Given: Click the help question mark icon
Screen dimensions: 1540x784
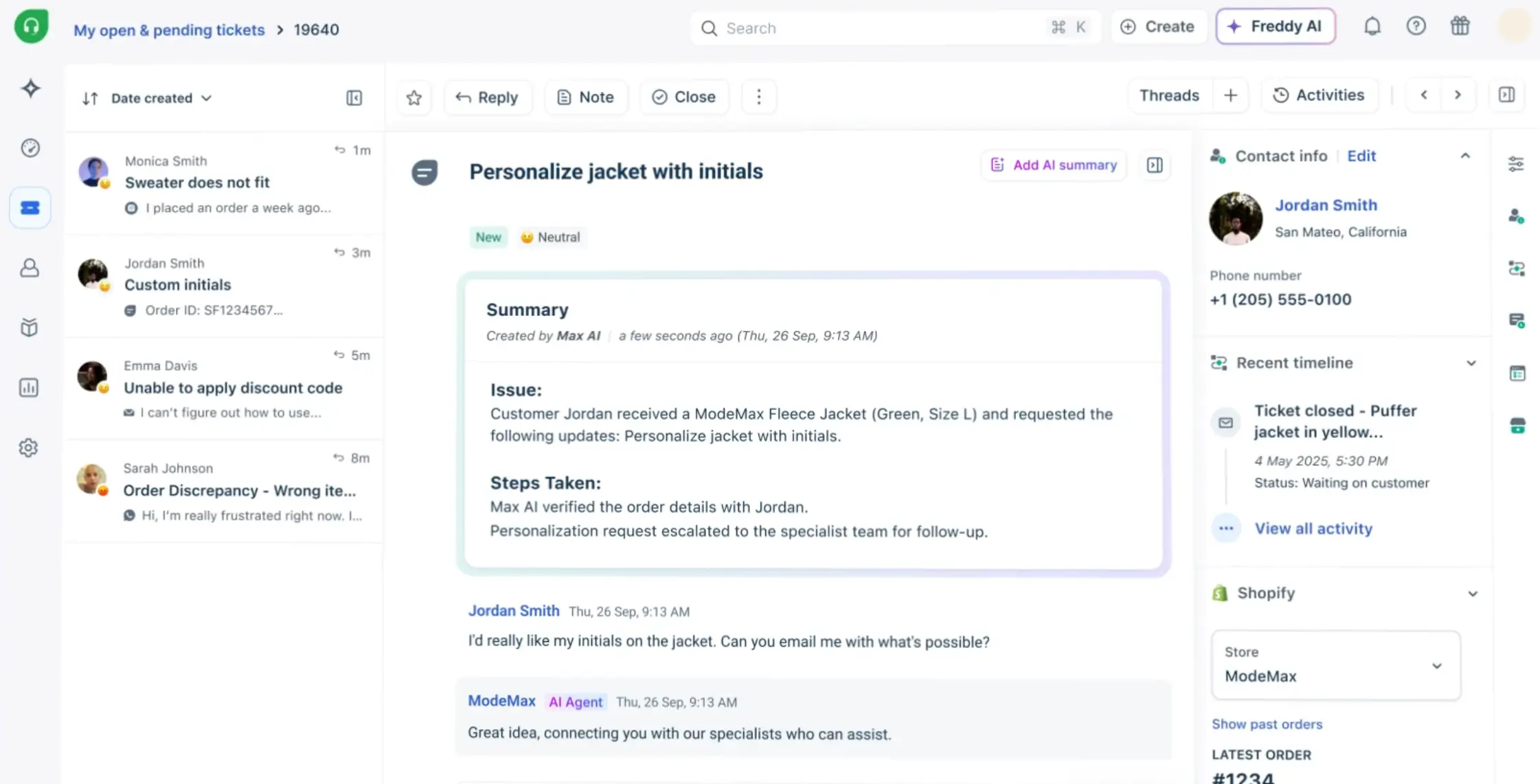Looking at the screenshot, I should pyautogui.click(x=1416, y=26).
